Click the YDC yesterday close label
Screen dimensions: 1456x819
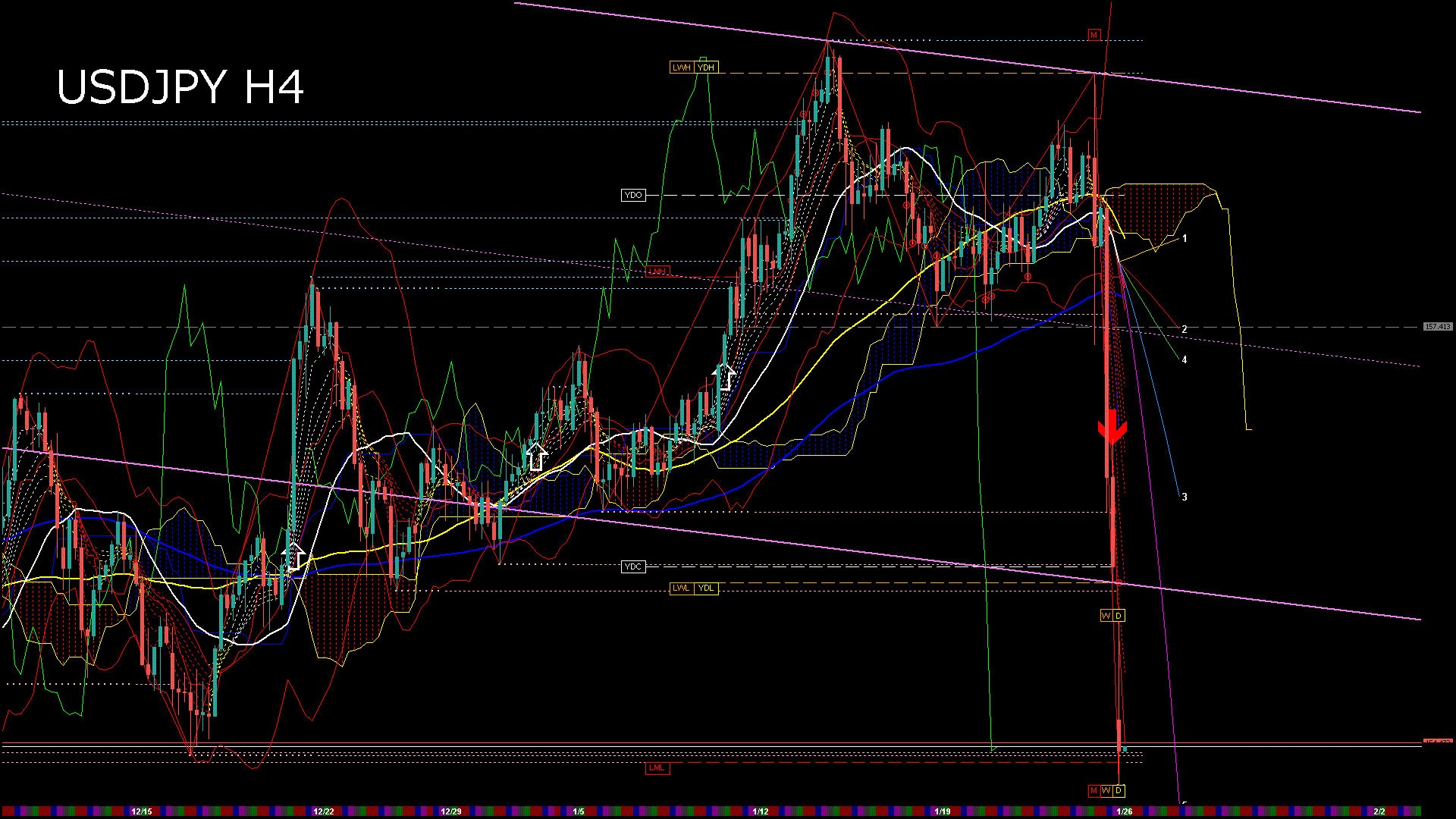633,566
